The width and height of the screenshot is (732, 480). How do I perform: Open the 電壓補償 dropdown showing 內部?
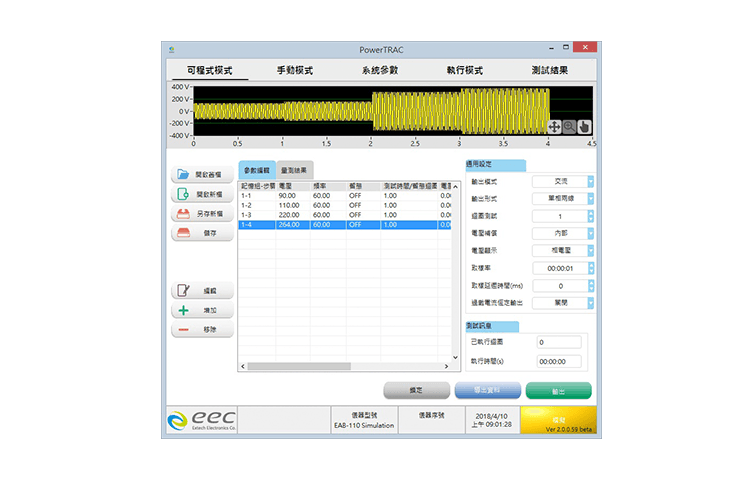pyautogui.click(x=591, y=233)
